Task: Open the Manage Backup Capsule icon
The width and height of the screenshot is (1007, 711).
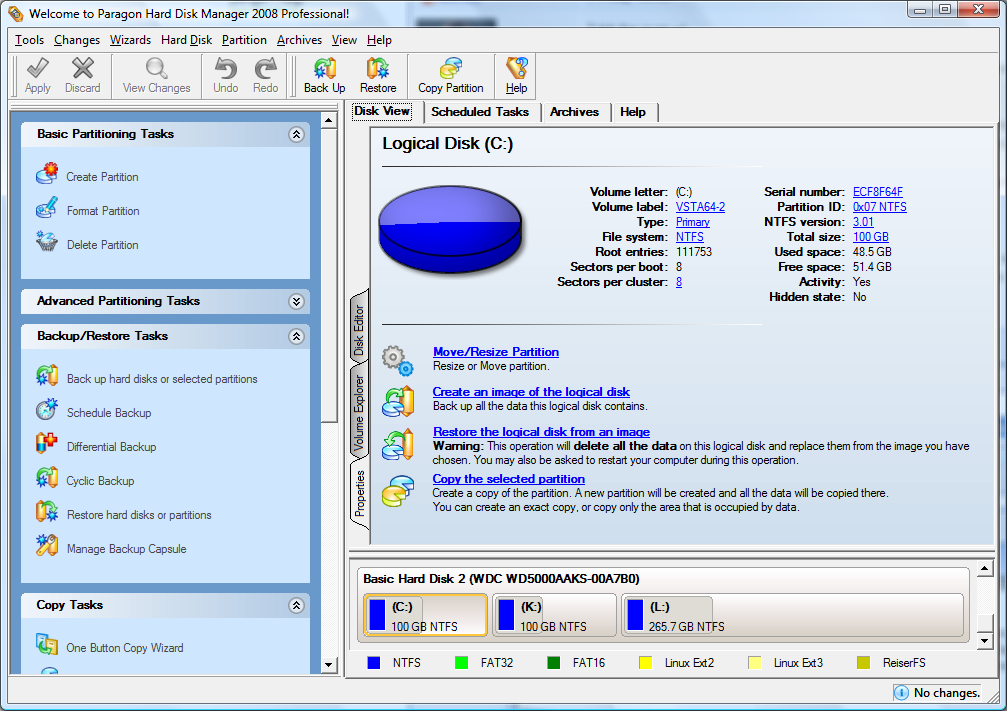Action: coord(47,548)
